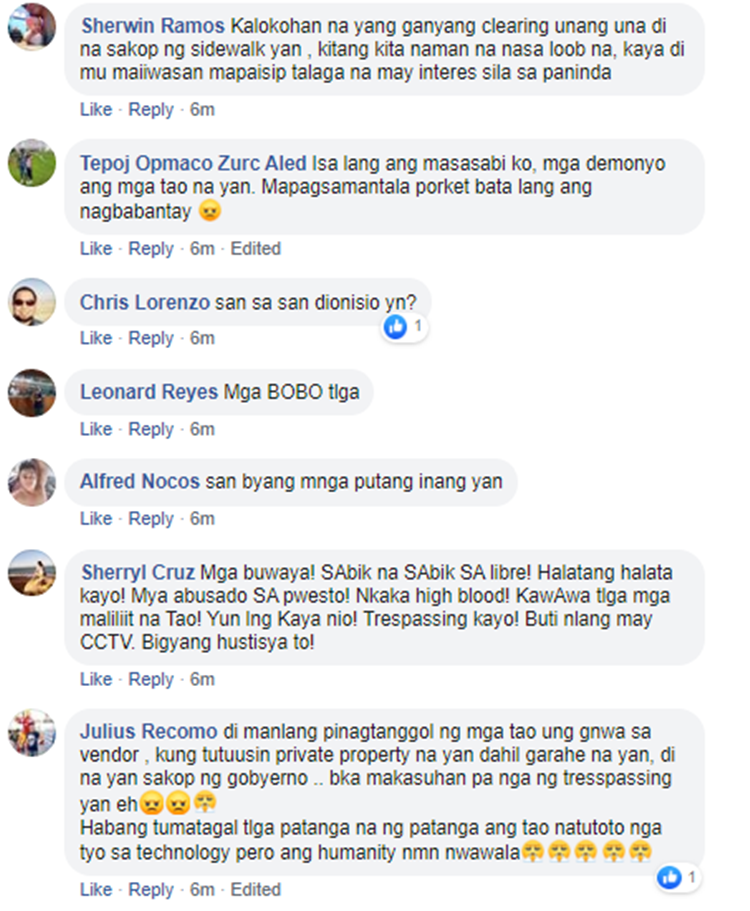Screen dimensions: 750x911
Task: Click Julius Recomo avatar image
Action: click(x=32, y=733)
